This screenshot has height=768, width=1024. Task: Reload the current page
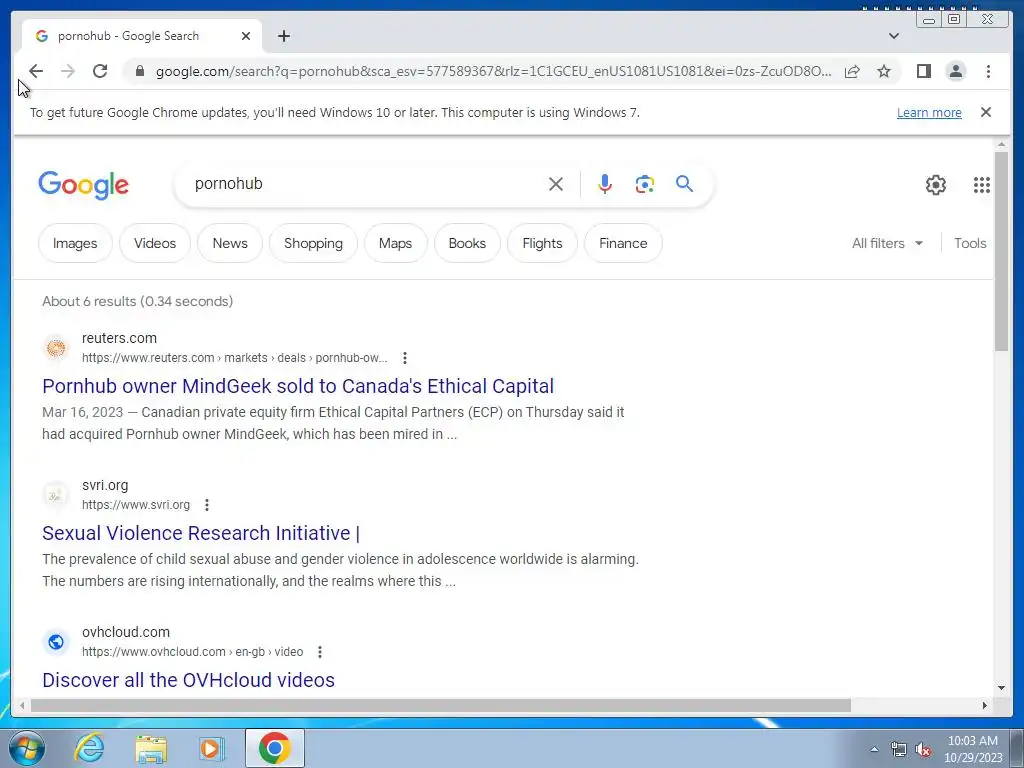[100, 71]
